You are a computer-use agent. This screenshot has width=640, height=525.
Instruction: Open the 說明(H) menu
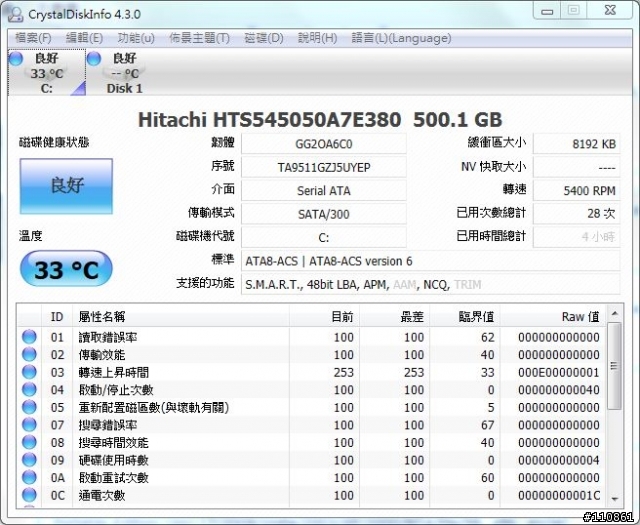pyautogui.click(x=318, y=38)
